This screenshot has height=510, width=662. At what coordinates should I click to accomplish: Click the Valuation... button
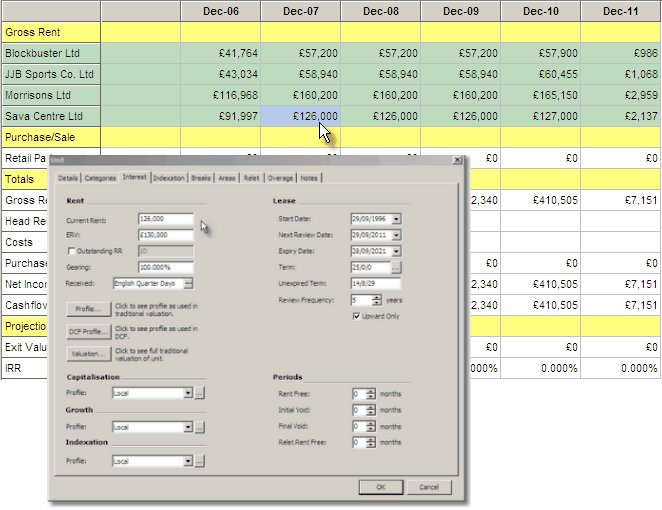[89, 354]
